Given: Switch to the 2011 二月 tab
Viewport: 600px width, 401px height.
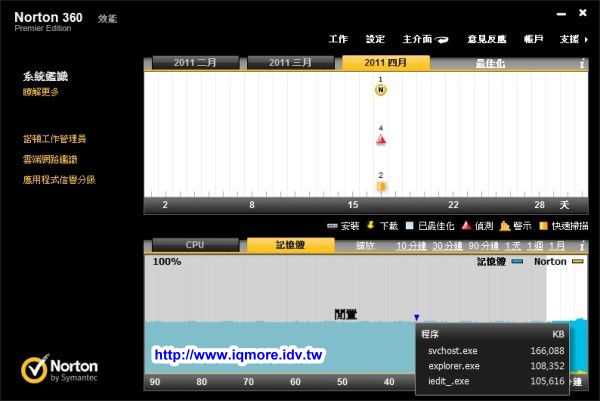Looking at the screenshot, I should tap(195, 63).
